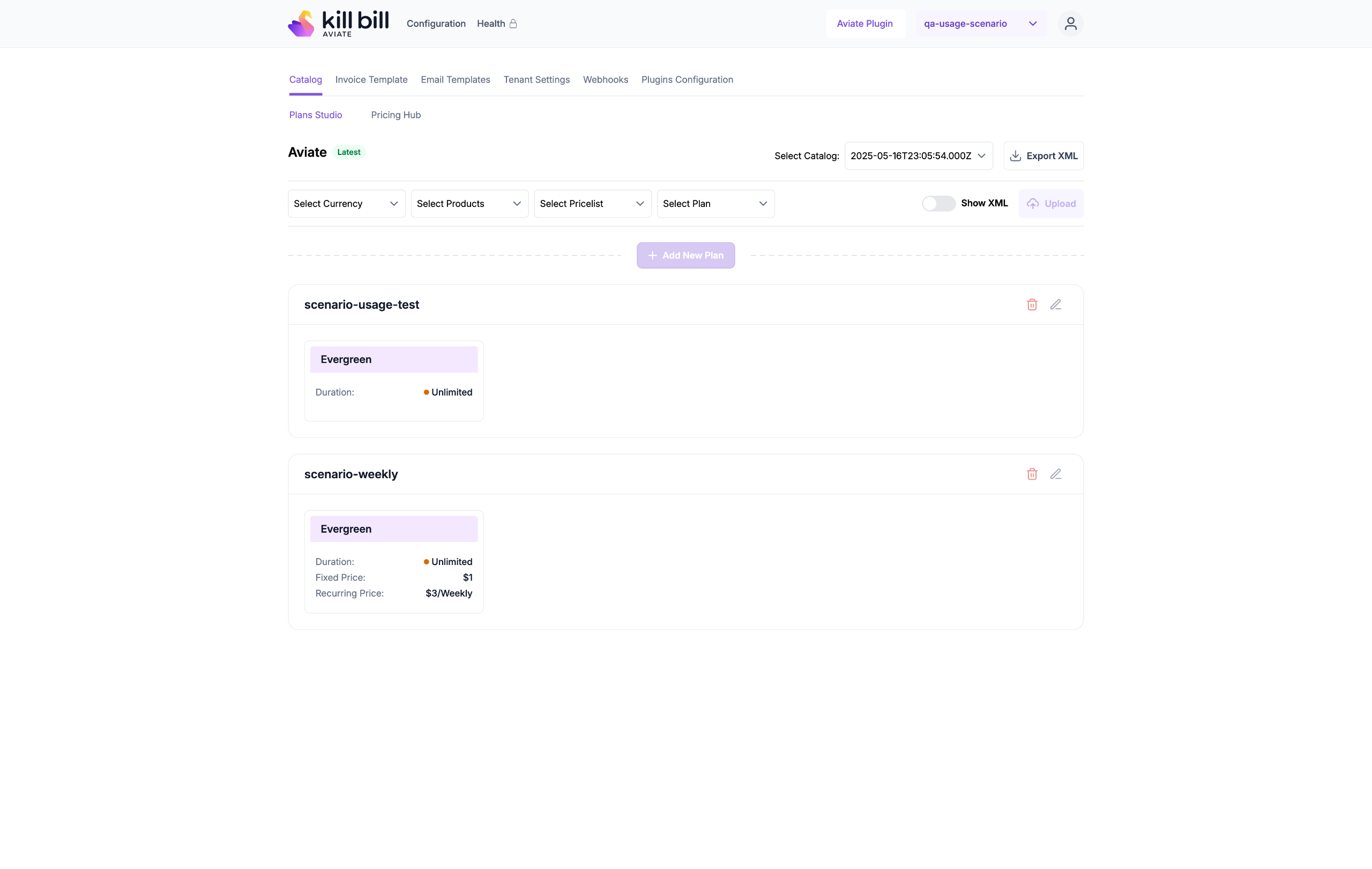Click pencil icon for scenario-weekly plan

pyautogui.click(x=1055, y=474)
